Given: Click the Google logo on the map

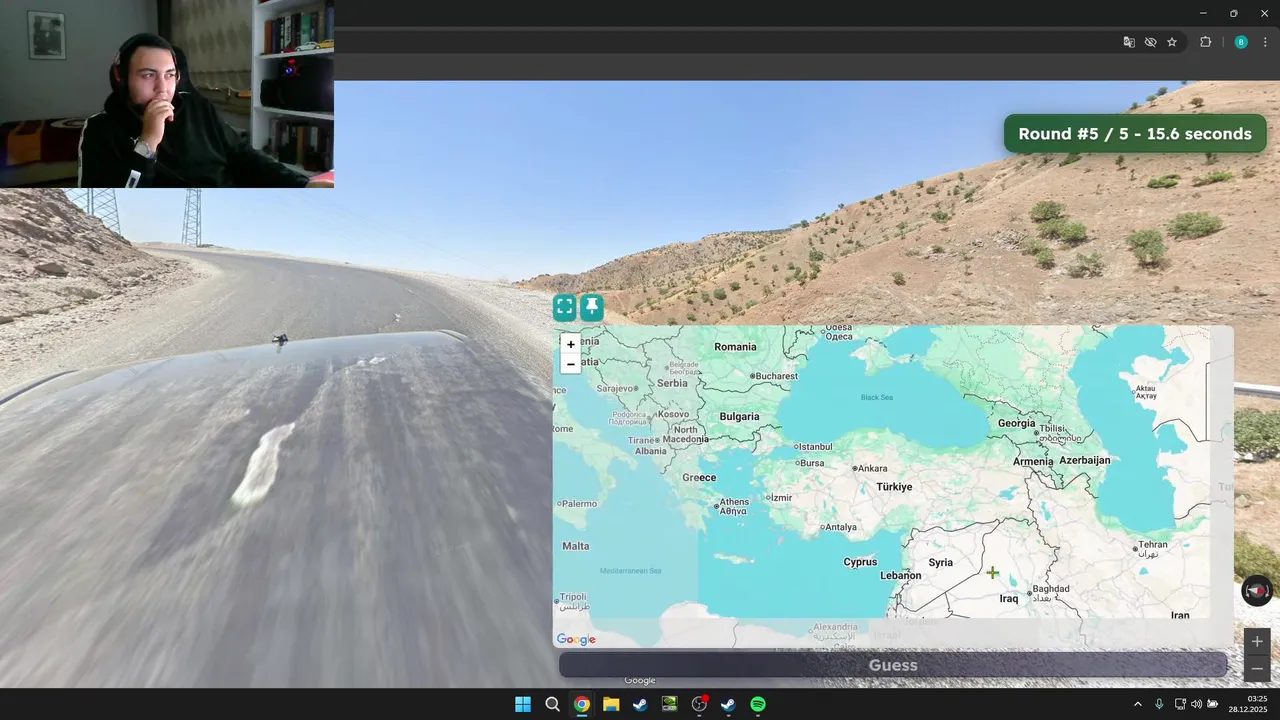Looking at the screenshot, I should 576,639.
